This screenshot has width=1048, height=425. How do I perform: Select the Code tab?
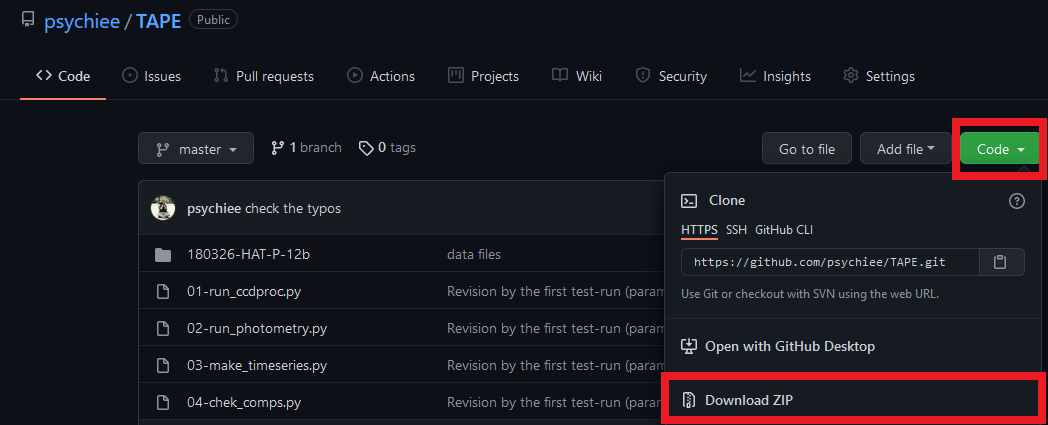coord(63,76)
